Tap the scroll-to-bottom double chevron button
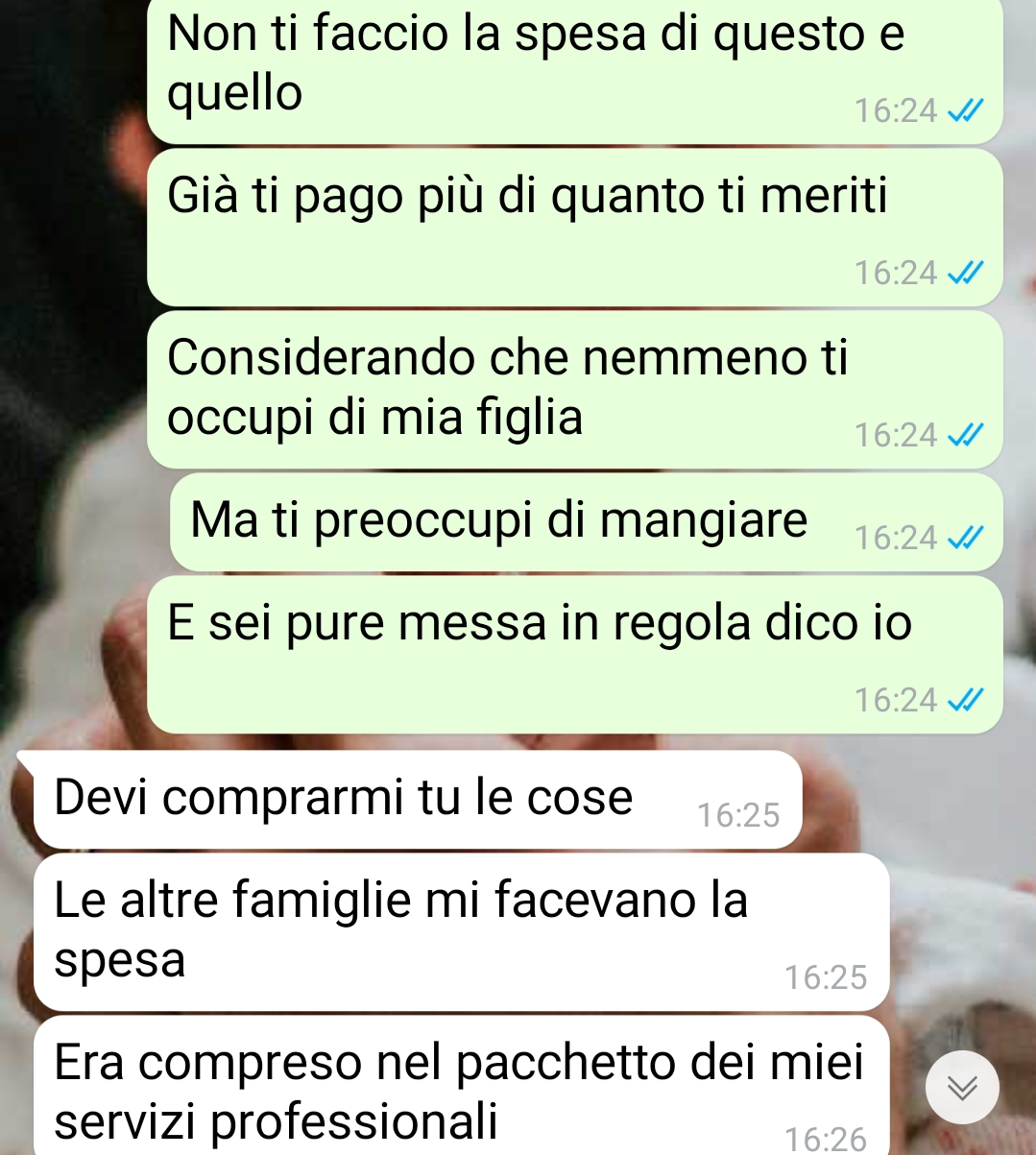The width and height of the screenshot is (1036, 1155). (x=962, y=1087)
